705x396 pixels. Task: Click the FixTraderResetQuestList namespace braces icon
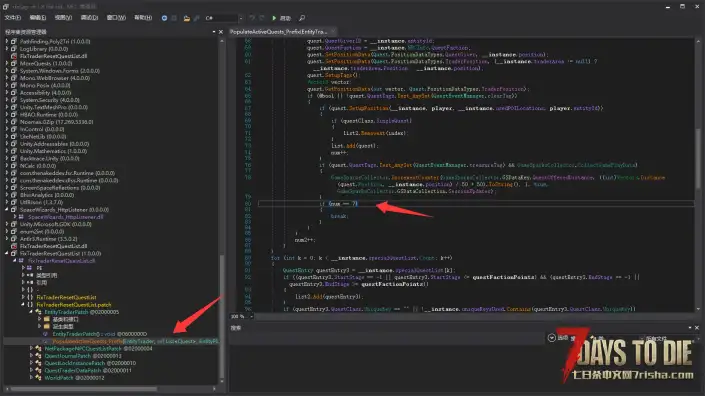click(x=30, y=297)
